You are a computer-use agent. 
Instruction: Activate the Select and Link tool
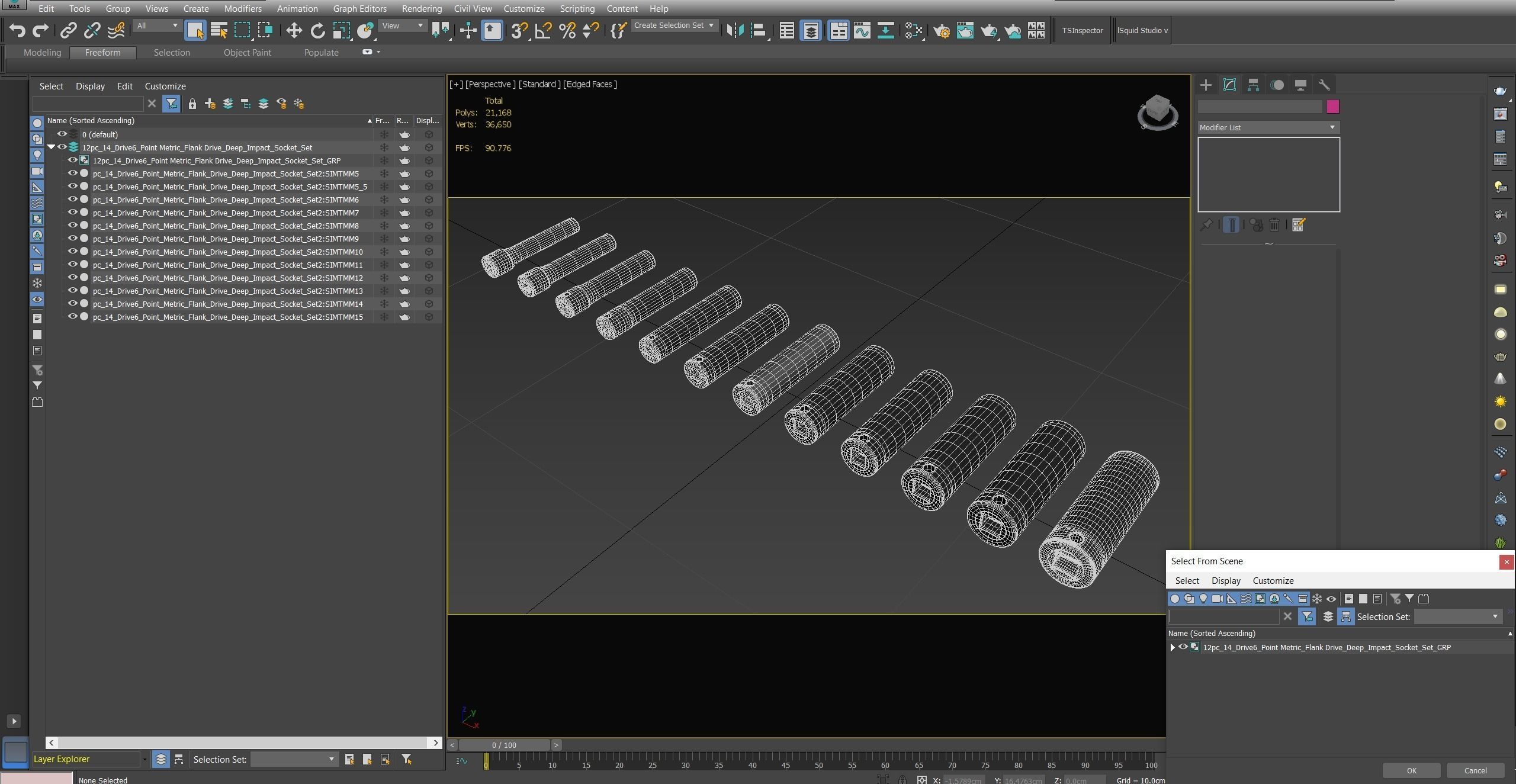(x=69, y=30)
